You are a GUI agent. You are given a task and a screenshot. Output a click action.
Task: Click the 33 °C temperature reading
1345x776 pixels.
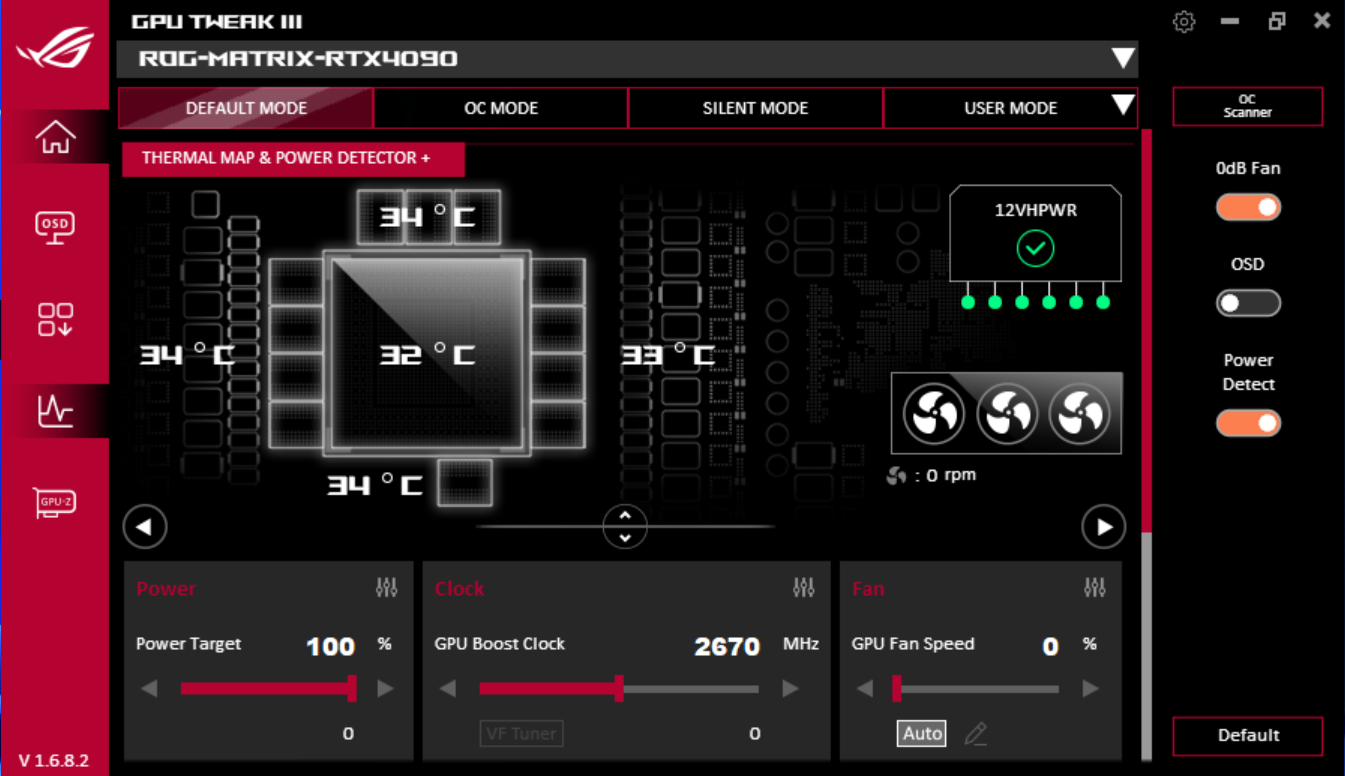tap(668, 354)
